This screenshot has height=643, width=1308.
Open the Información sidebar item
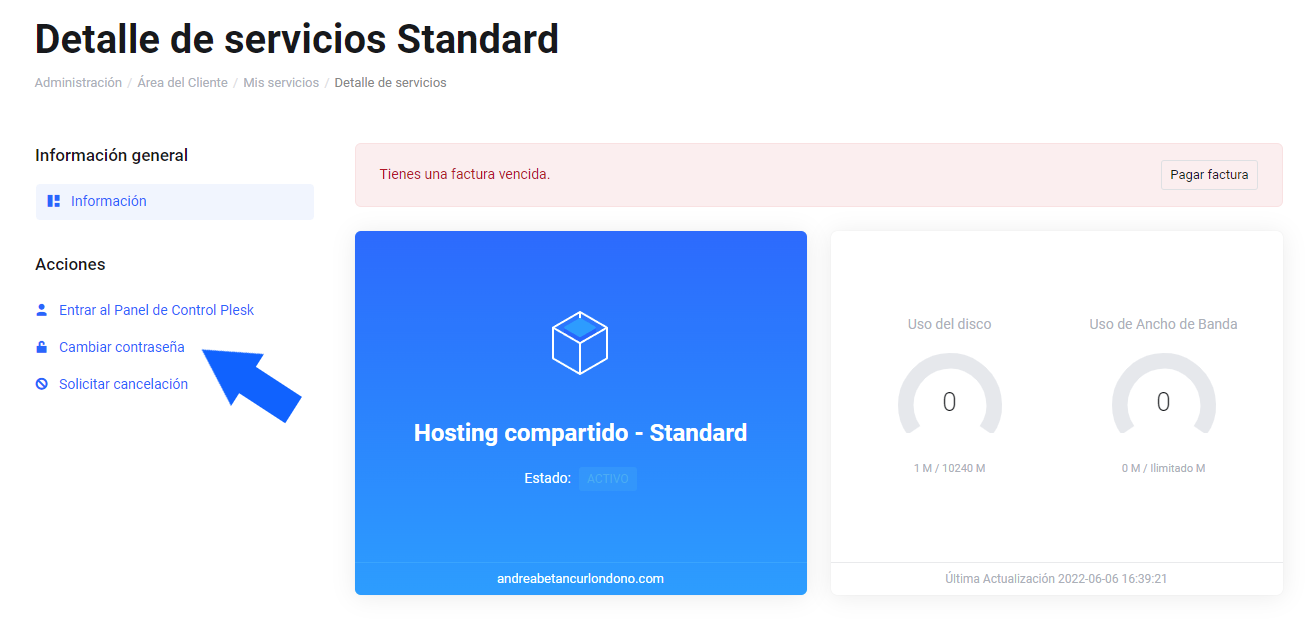click(x=175, y=201)
